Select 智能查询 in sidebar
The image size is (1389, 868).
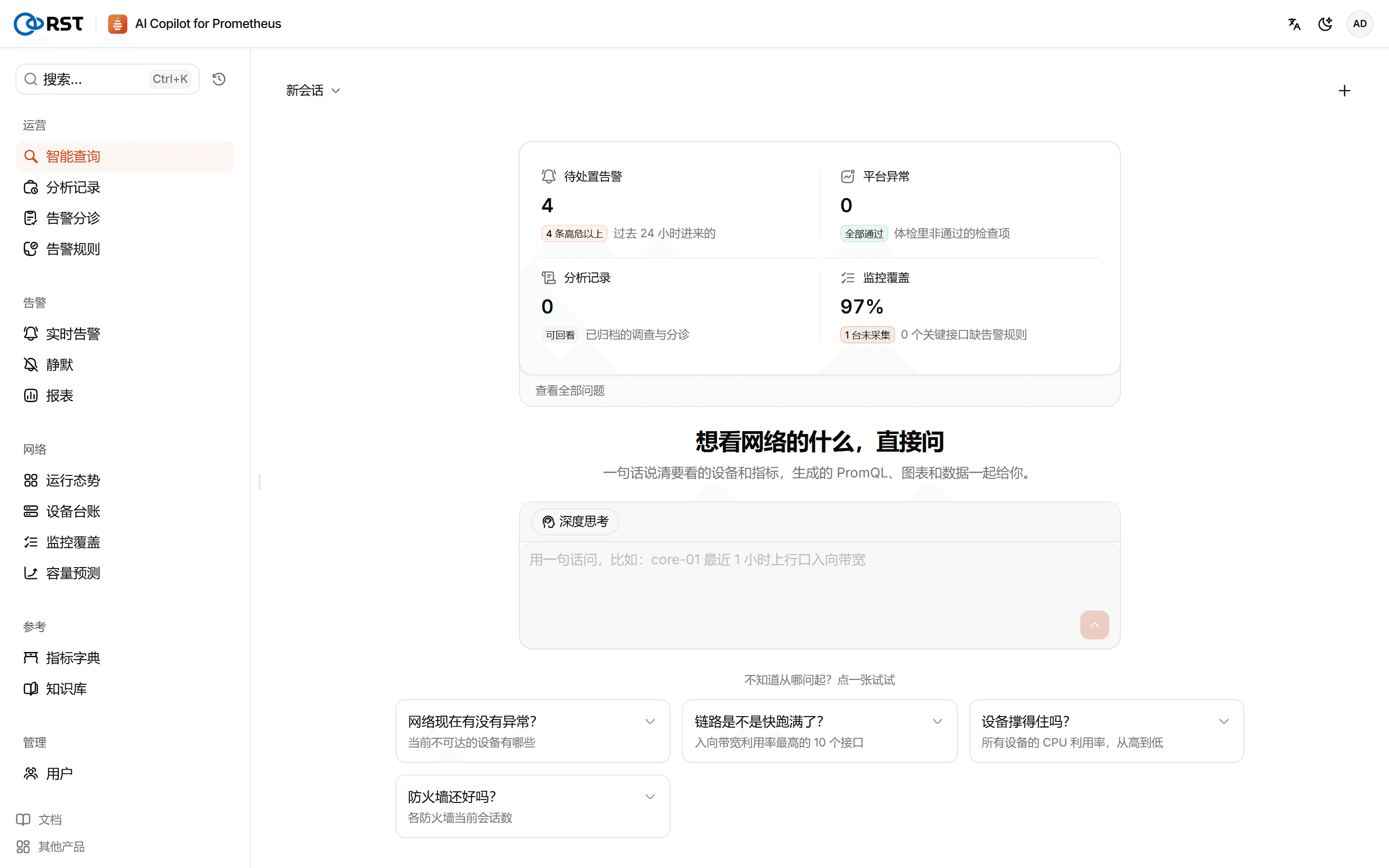124,156
